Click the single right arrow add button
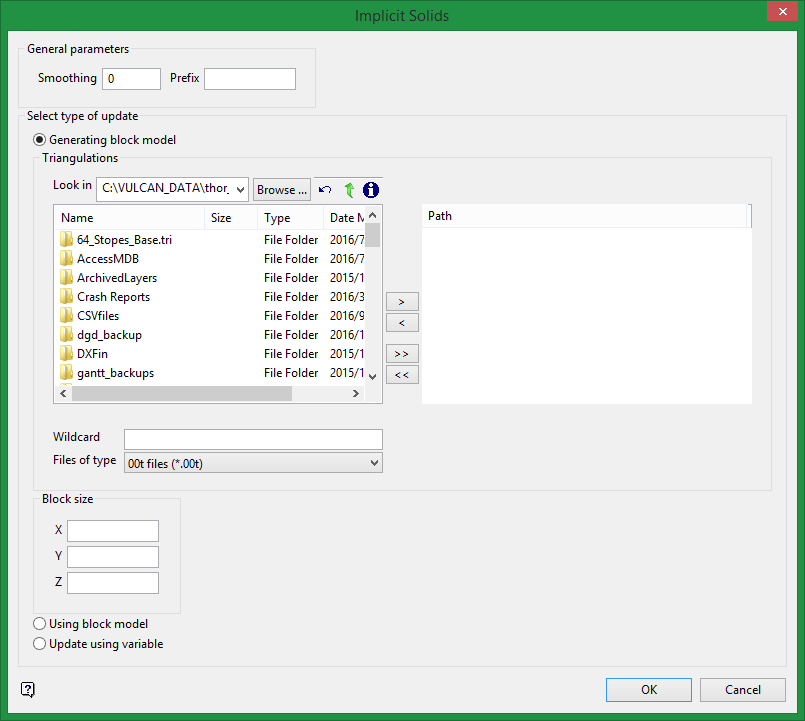The image size is (805, 721). pyautogui.click(x=402, y=301)
